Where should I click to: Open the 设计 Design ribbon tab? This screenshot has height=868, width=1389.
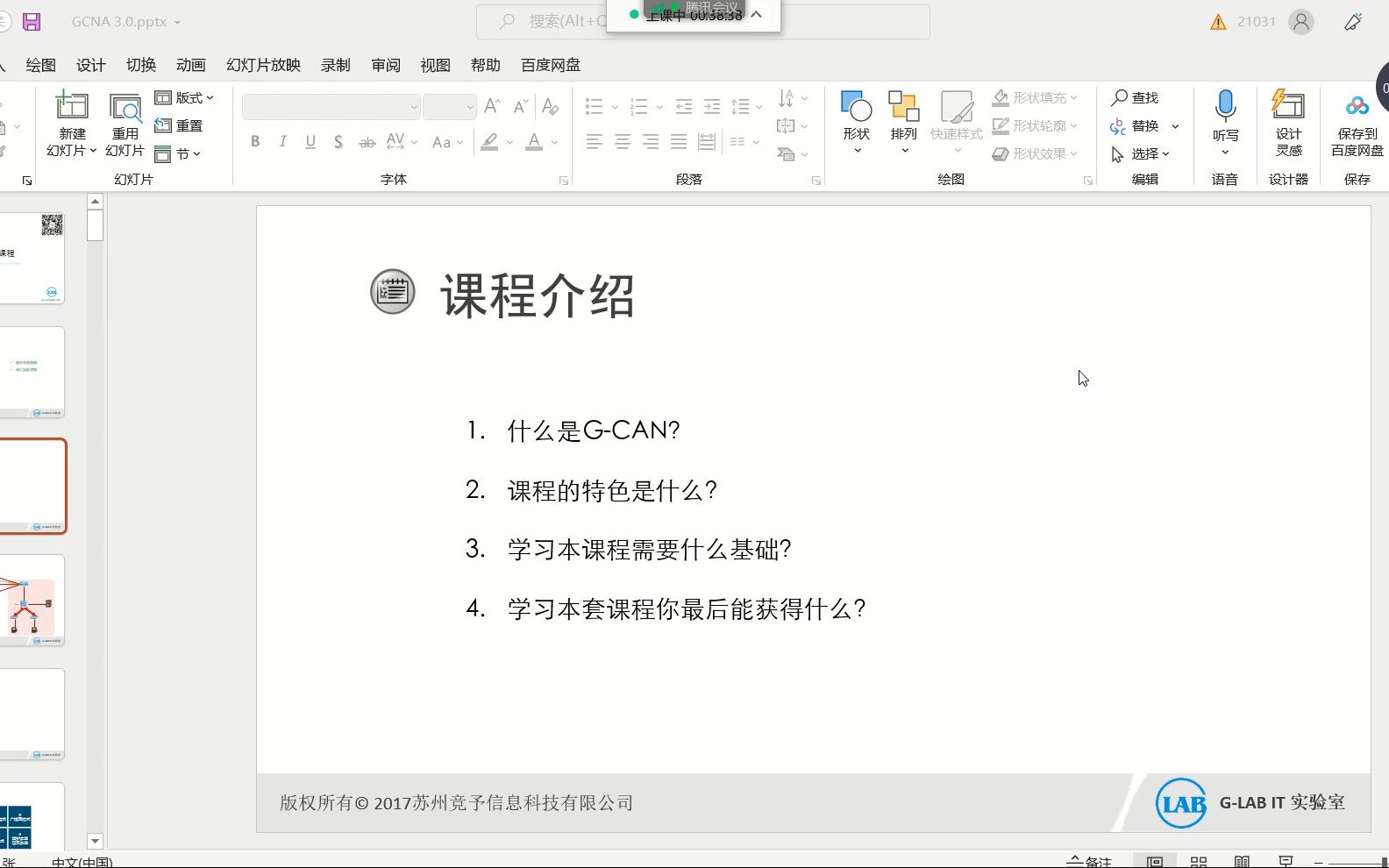coord(90,65)
